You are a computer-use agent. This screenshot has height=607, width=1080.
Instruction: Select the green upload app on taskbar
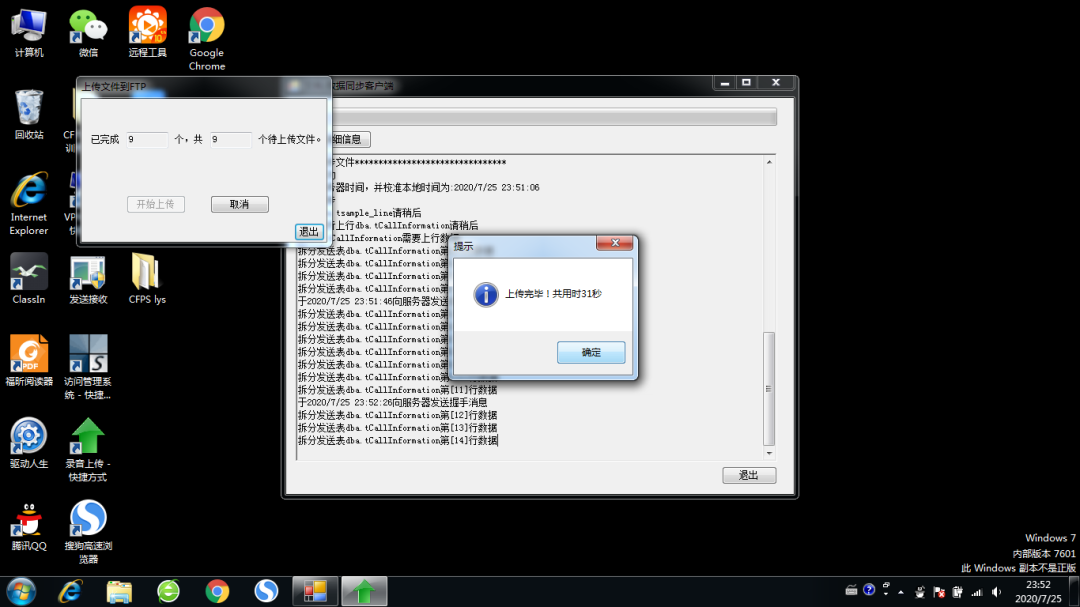(364, 591)
